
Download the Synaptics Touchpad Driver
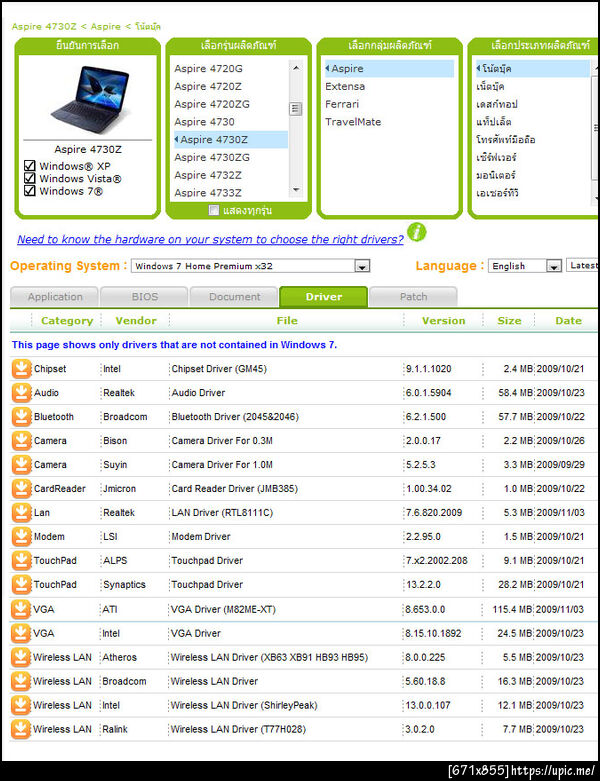coord(21,584)
